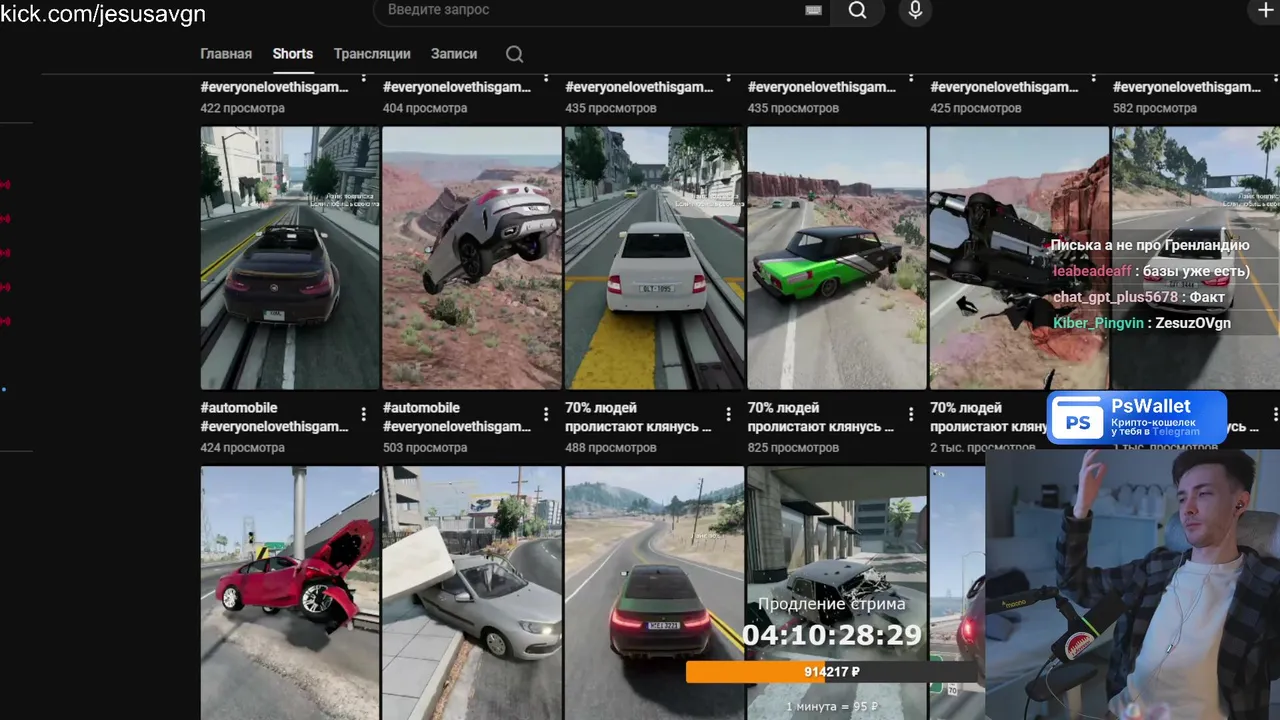Open three-dot menu for short with 503 просмотра

pos(546,414)
